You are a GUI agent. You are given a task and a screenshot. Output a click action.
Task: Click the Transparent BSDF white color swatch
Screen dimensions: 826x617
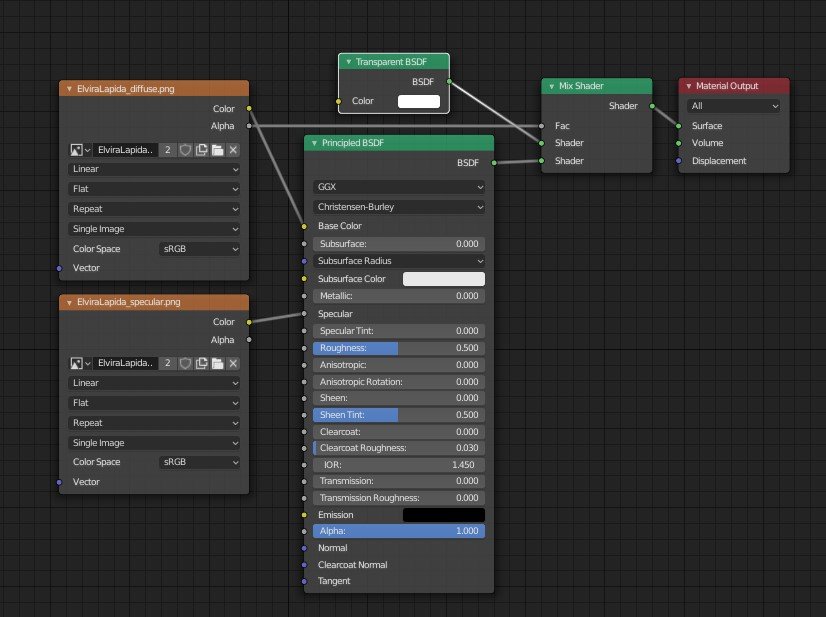(419, 101)
